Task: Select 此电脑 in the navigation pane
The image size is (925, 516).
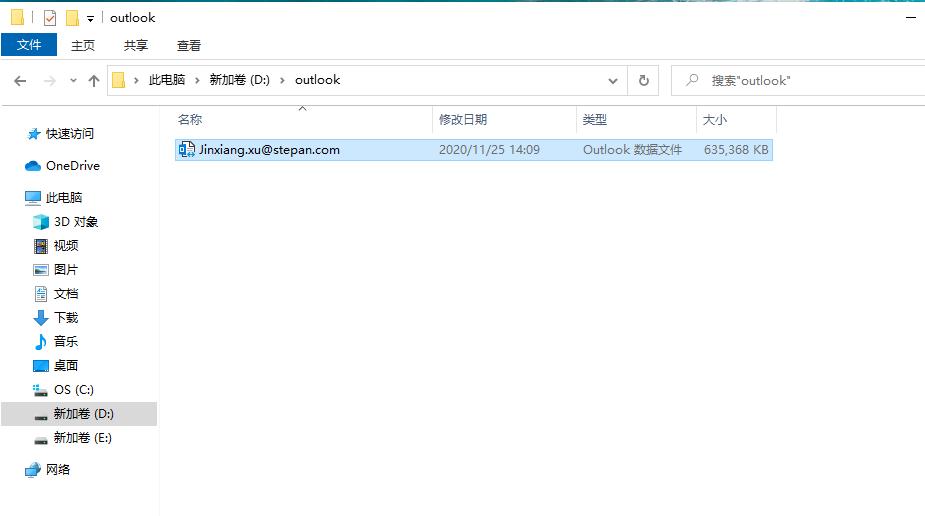Action: (x=64, y=198)
